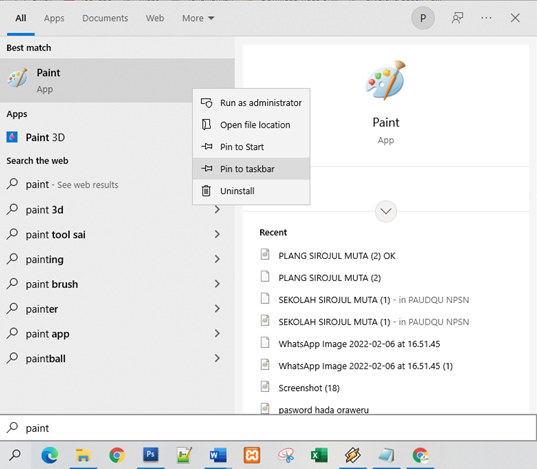Expand paint 3d web suggestion arrow
Image resolution: width=537 pixels, height=469 pixels.
[217, 209]
